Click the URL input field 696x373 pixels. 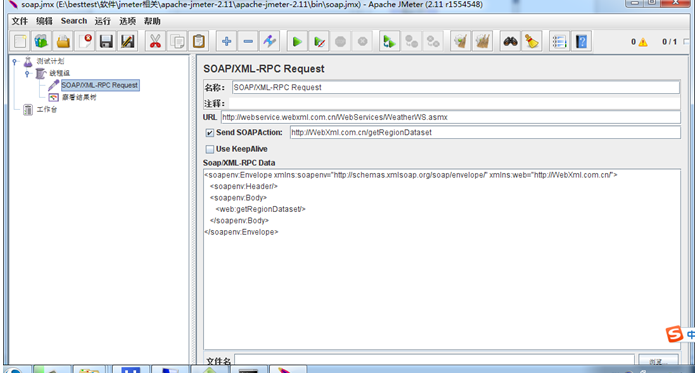[451, 117]
